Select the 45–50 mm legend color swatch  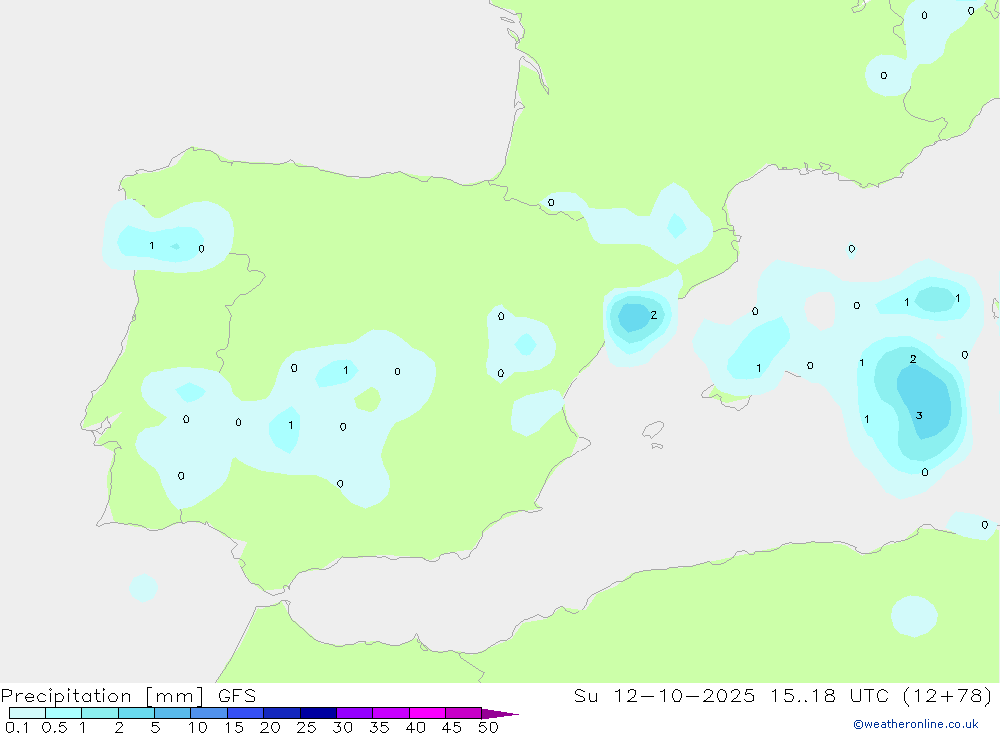464,713
